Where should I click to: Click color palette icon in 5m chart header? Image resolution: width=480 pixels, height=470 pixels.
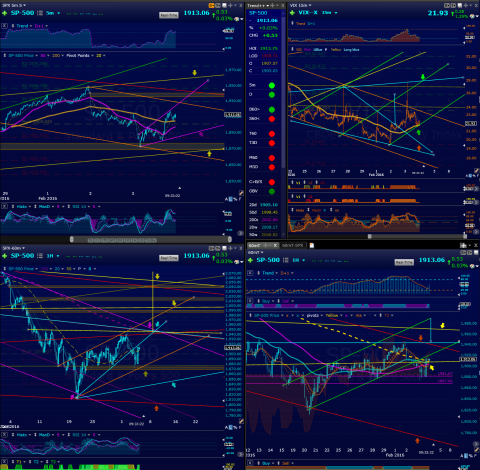pos(237,19)
